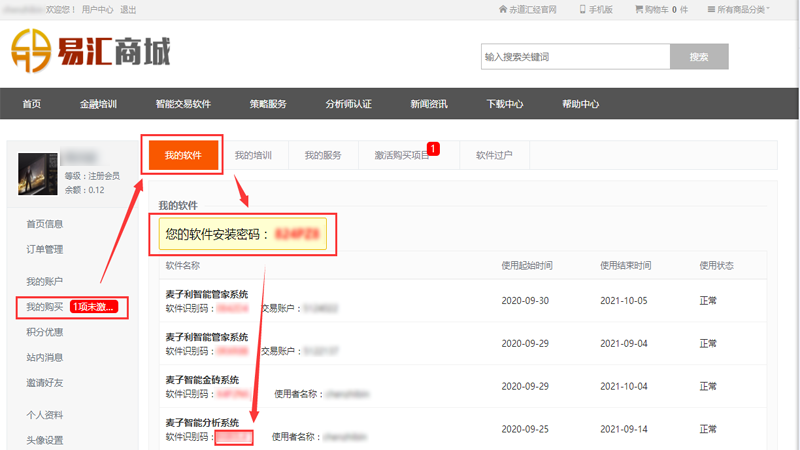Expand the 所有商品分类 dropdown
The width and height of the screenshot is (800, 450).
(738, 10)
